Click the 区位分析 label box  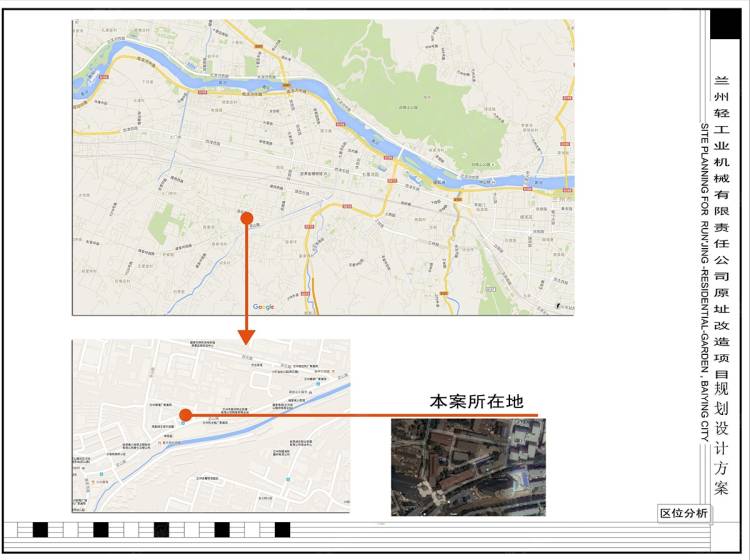point(684,514)
